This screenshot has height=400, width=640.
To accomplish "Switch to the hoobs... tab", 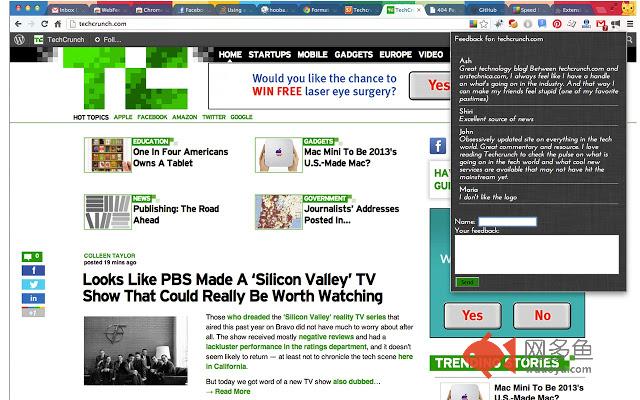I will (278, 9).
